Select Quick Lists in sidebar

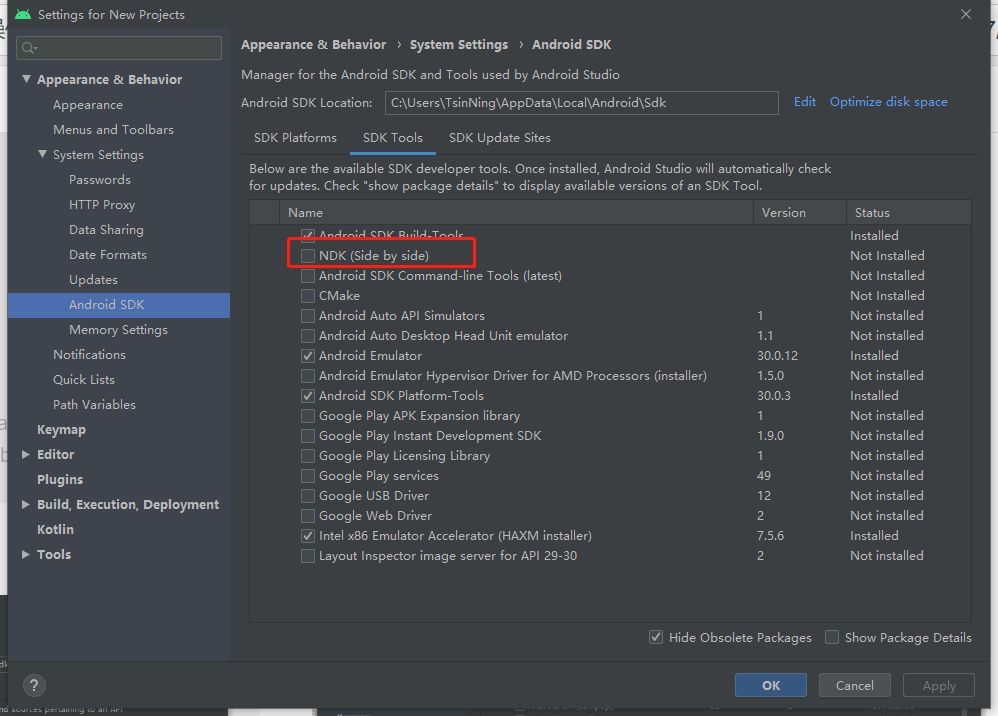(83, 380)
